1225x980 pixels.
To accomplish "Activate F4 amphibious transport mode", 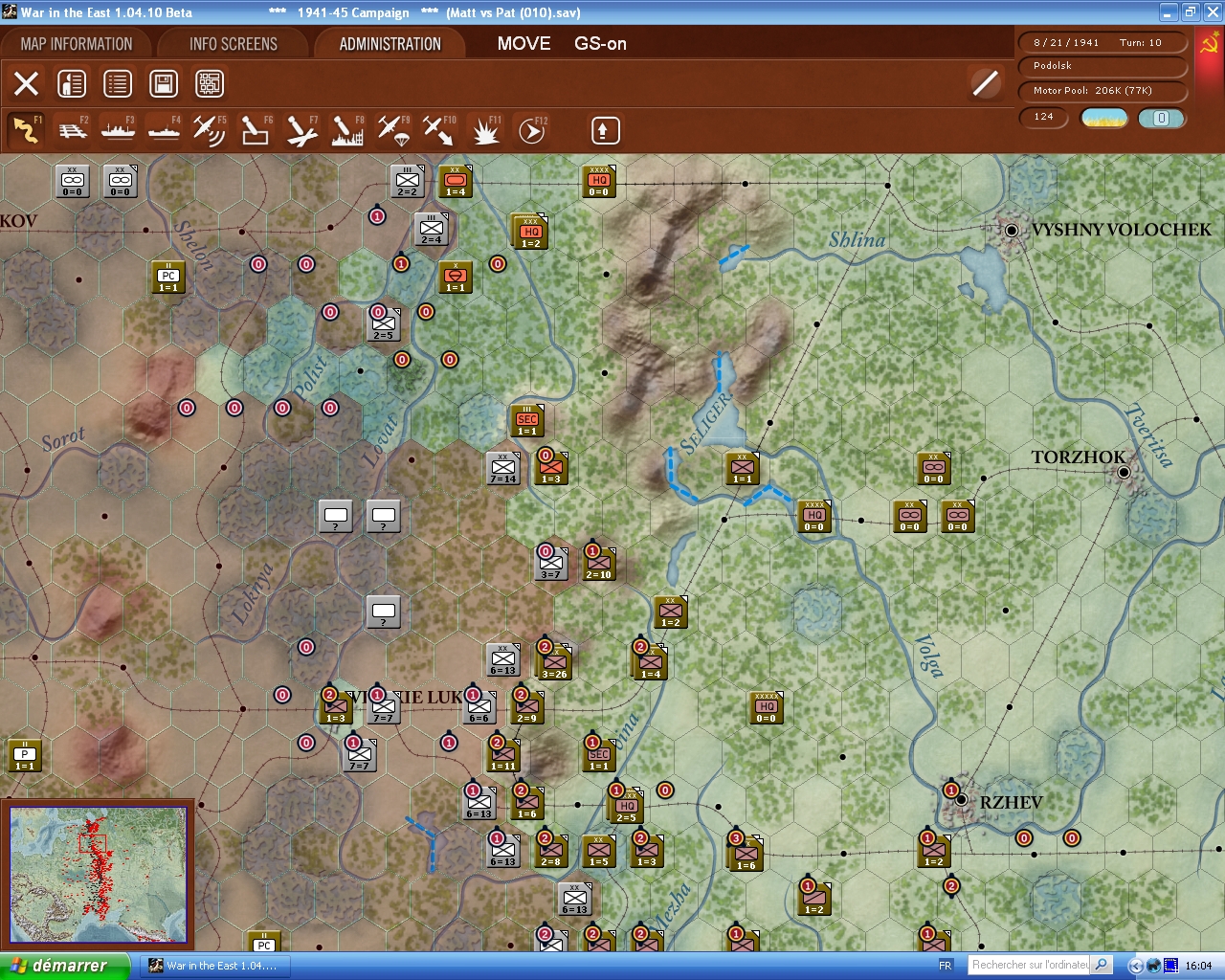I will pyautogui.click(x=165, y=130).
